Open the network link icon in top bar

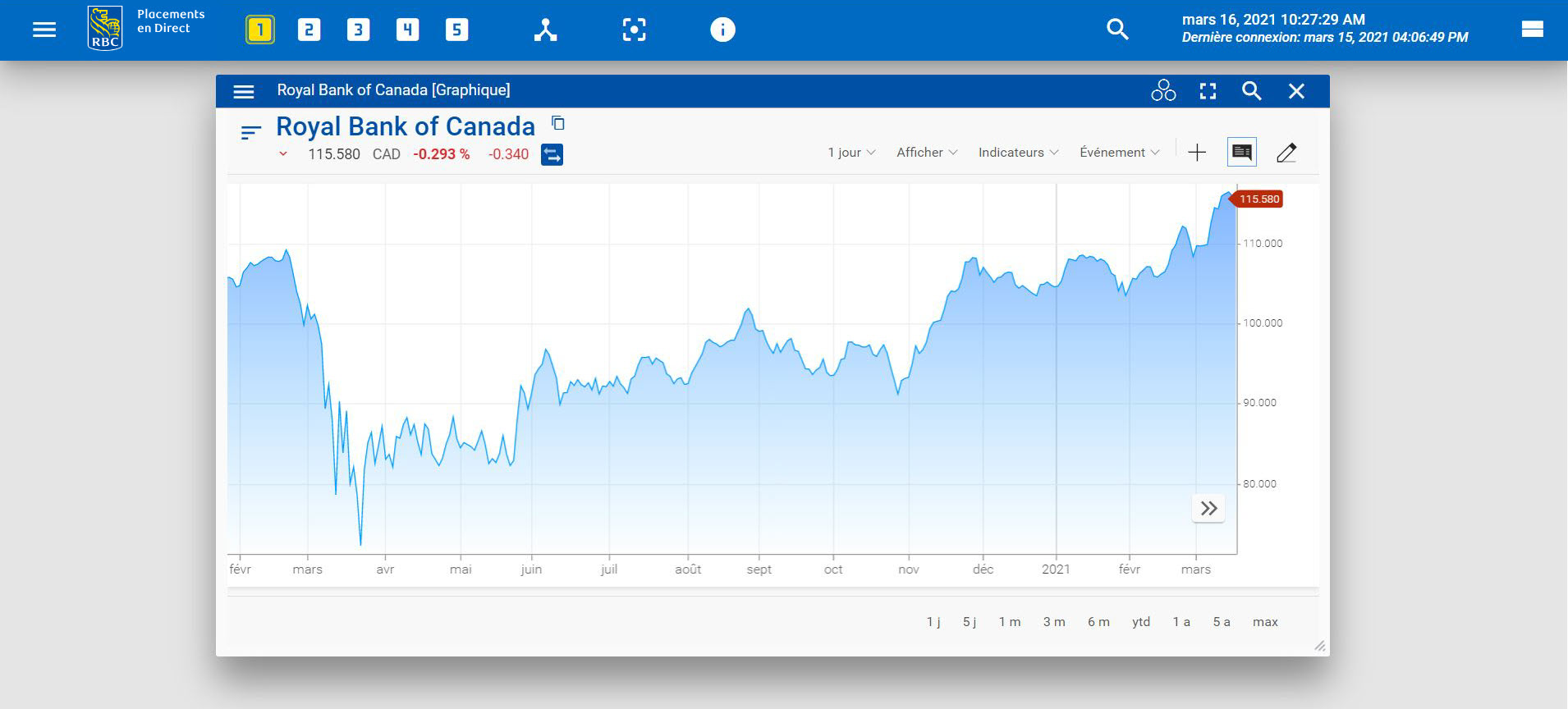tap(545, 30)
